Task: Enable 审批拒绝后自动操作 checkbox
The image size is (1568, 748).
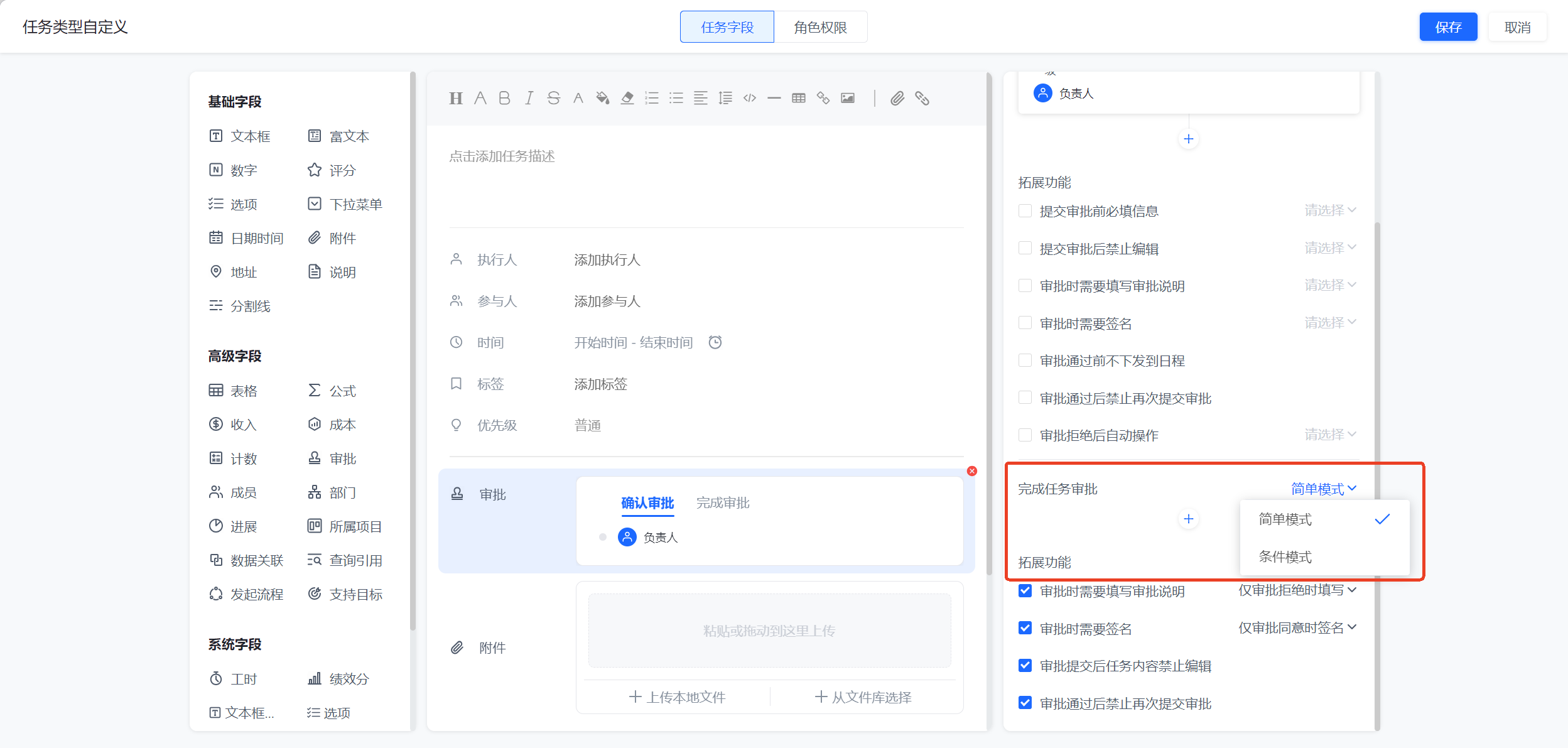Action: pos(1025,435)
